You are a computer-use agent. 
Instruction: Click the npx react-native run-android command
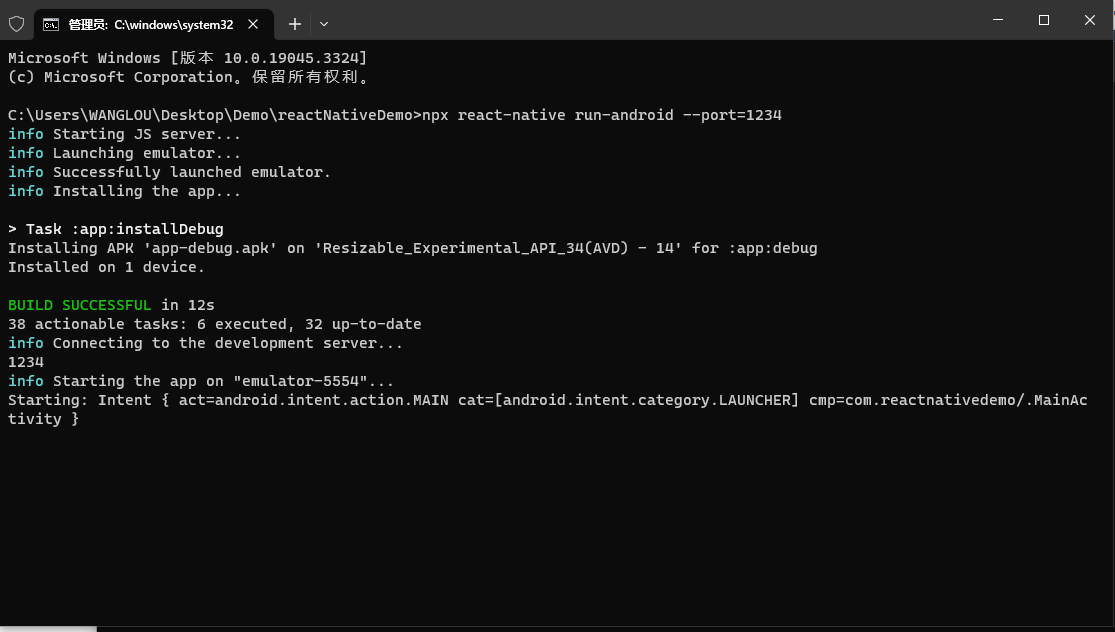[x=602, y=115]
